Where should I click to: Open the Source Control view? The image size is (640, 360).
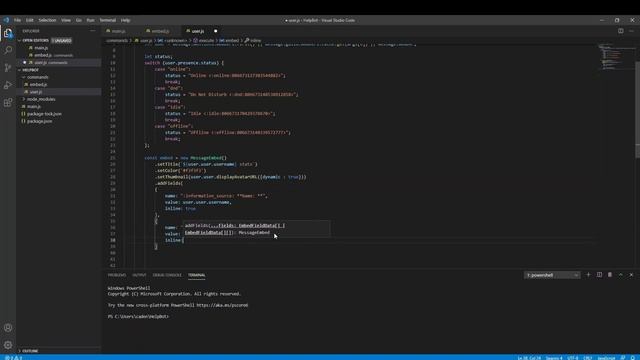8,68
